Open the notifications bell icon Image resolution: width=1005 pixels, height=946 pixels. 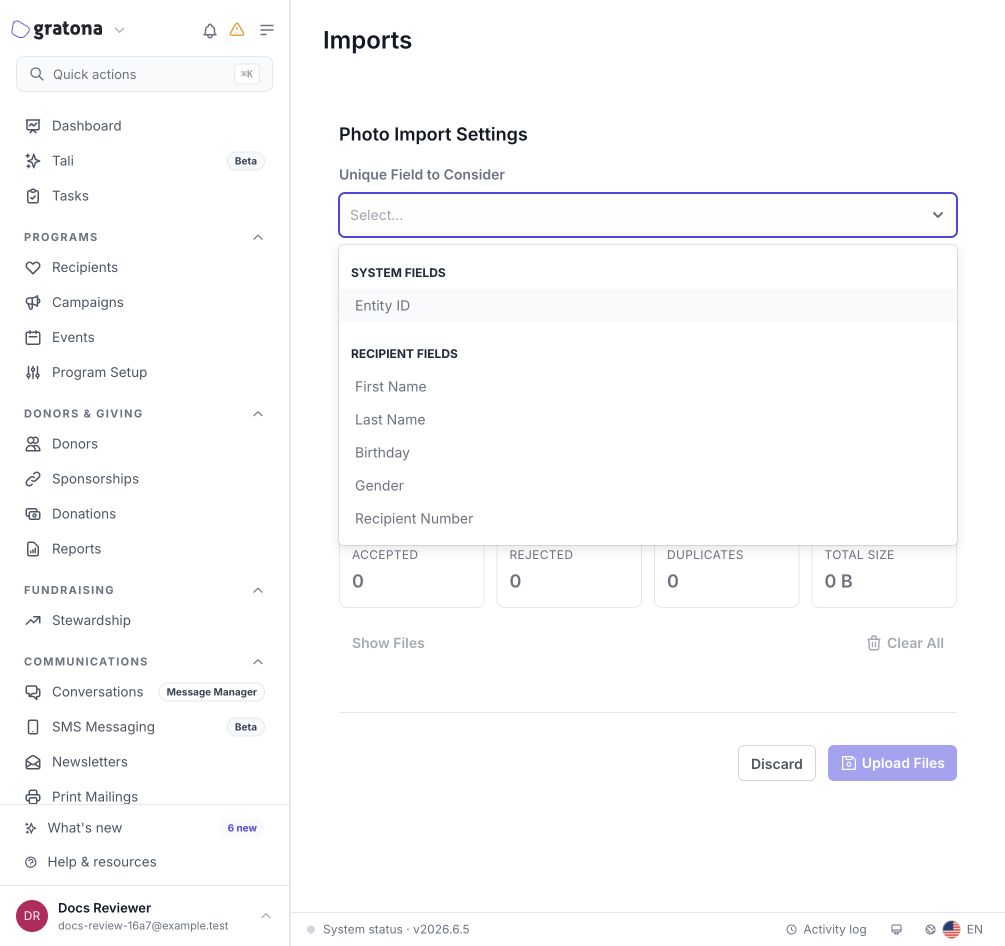(x=210, y=30)
